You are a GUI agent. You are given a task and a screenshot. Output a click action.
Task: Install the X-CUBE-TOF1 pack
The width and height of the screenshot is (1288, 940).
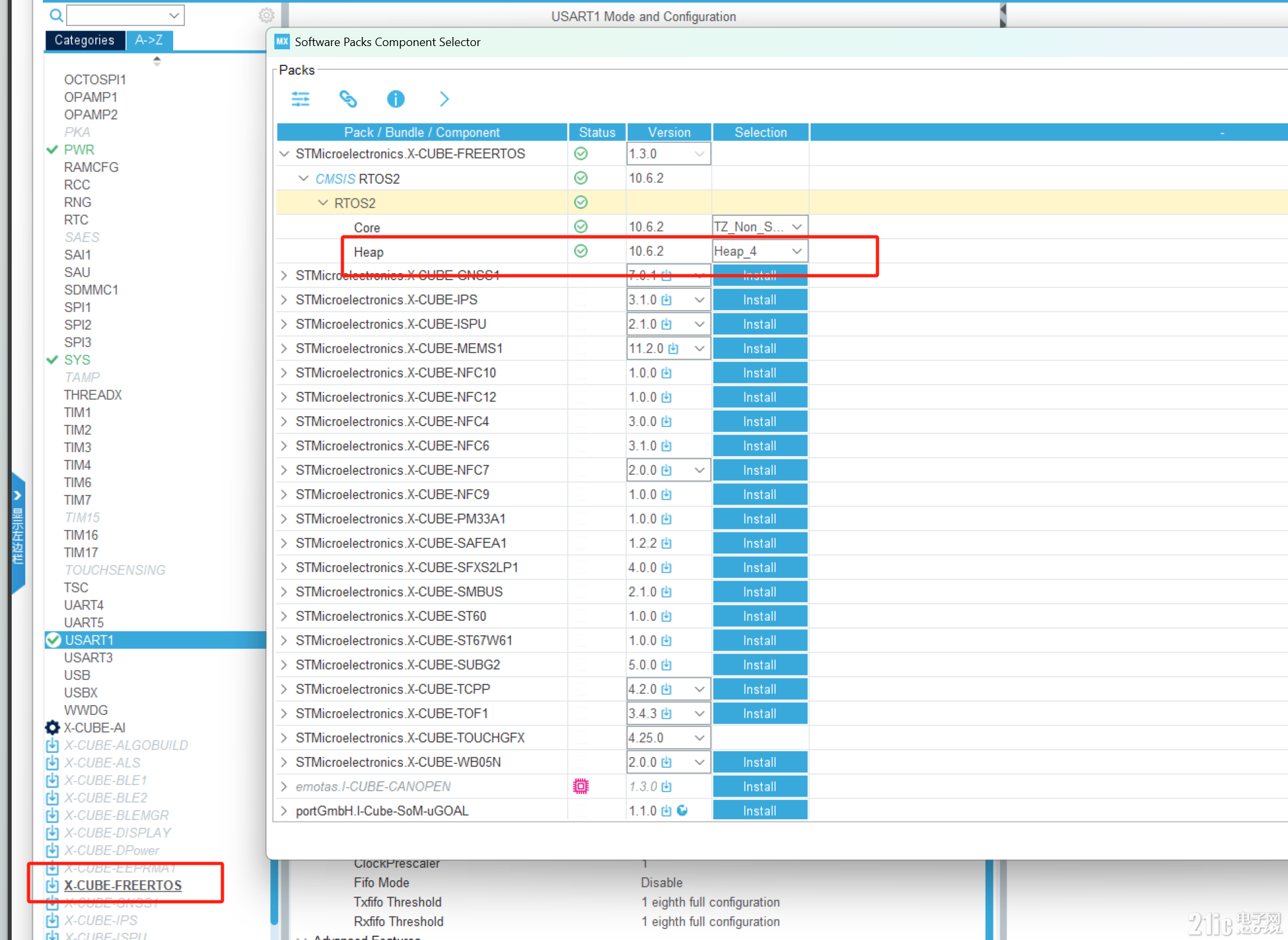click(x=760, y=714)
